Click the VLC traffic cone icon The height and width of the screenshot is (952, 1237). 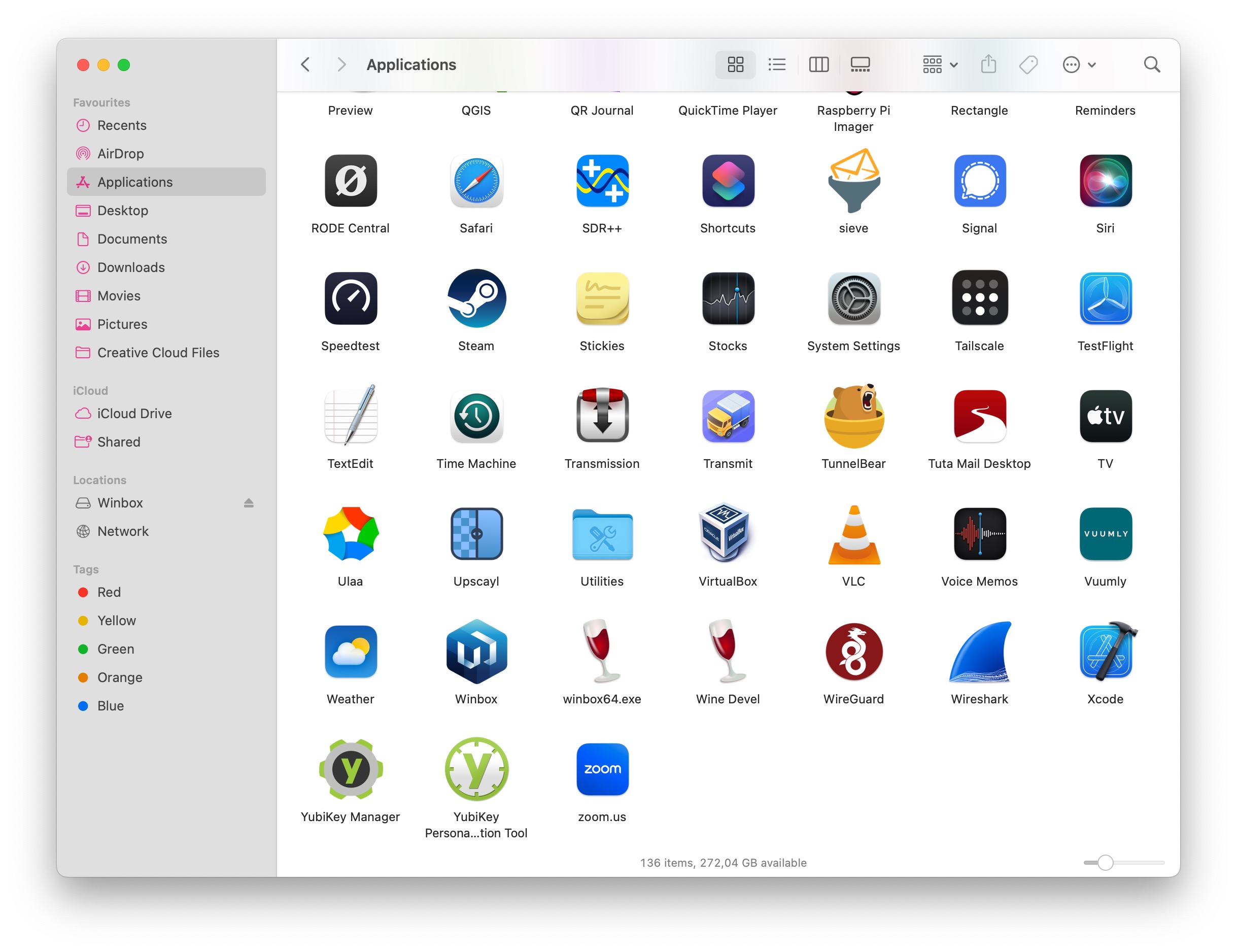coord(853,535)
